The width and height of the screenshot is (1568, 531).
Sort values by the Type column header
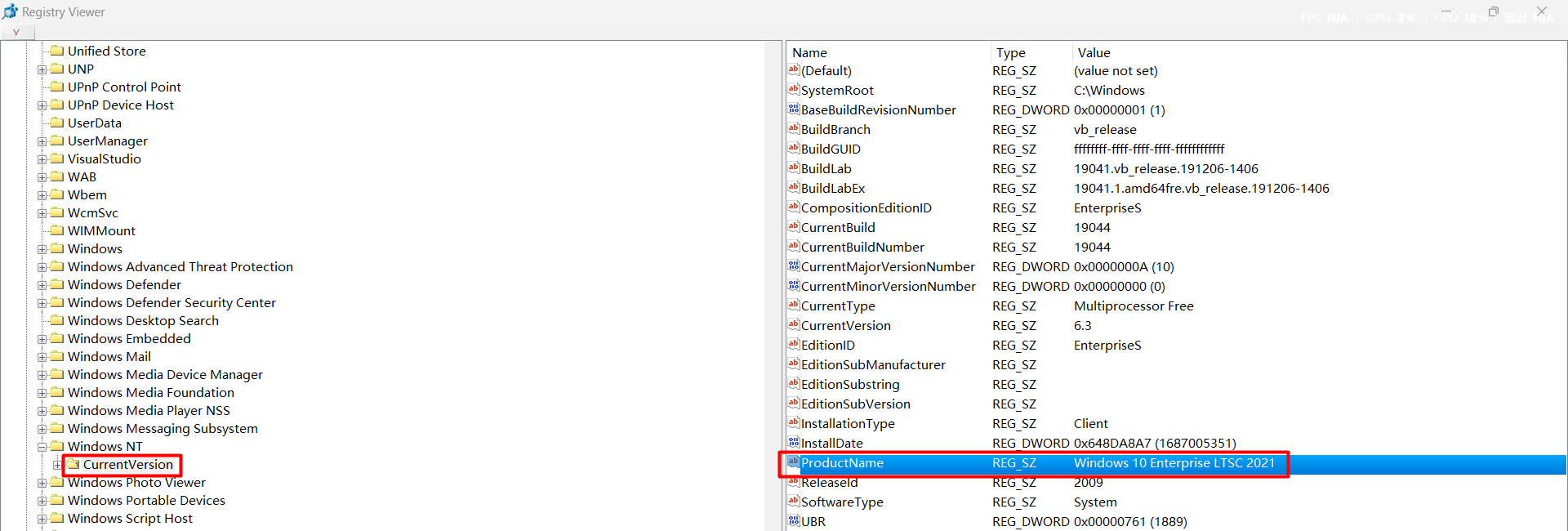(x=1031, y=52)
